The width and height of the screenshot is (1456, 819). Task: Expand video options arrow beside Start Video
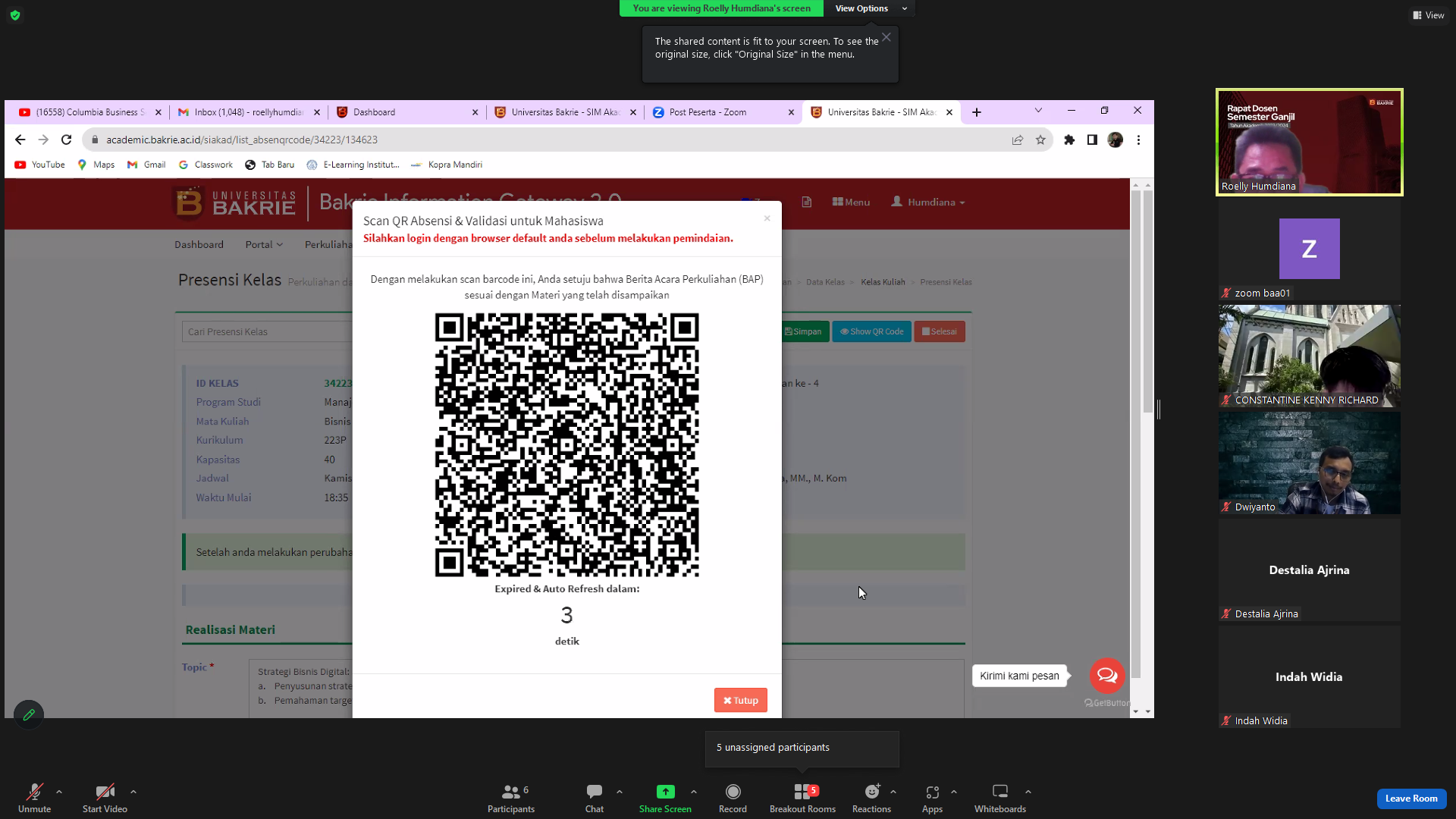tap(133, 792)
